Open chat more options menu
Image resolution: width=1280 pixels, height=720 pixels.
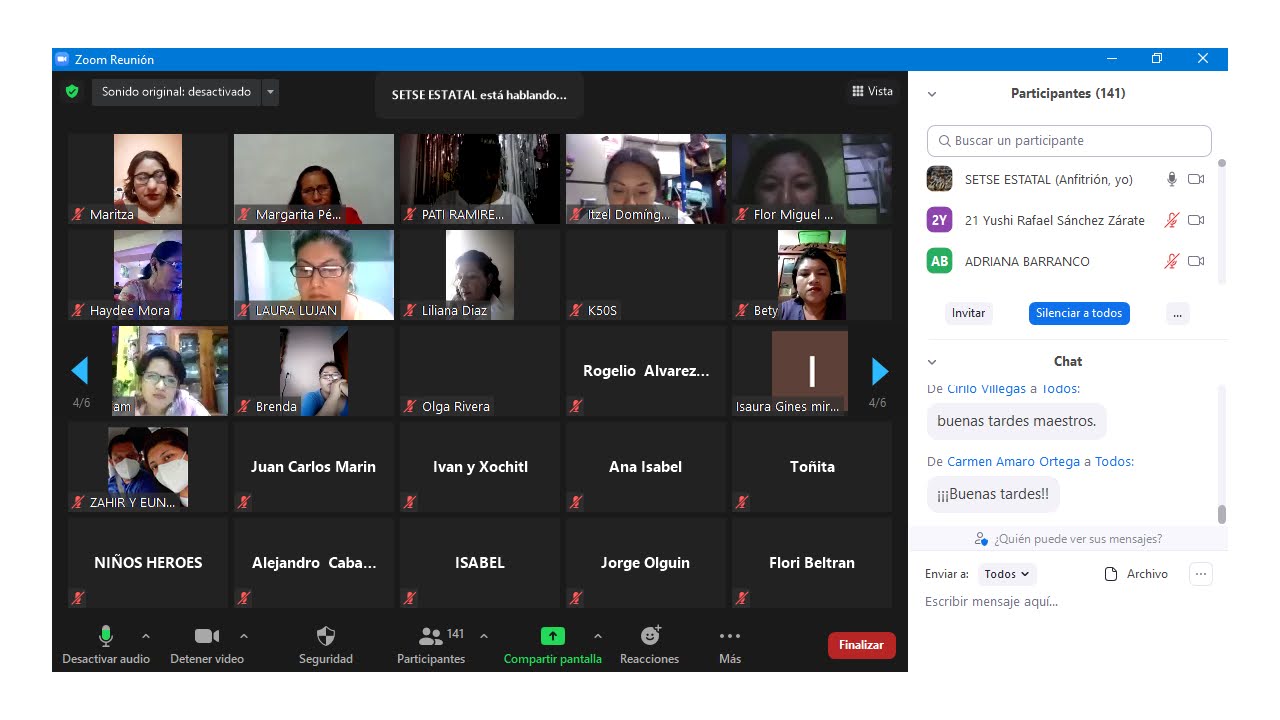point(1201,574)
